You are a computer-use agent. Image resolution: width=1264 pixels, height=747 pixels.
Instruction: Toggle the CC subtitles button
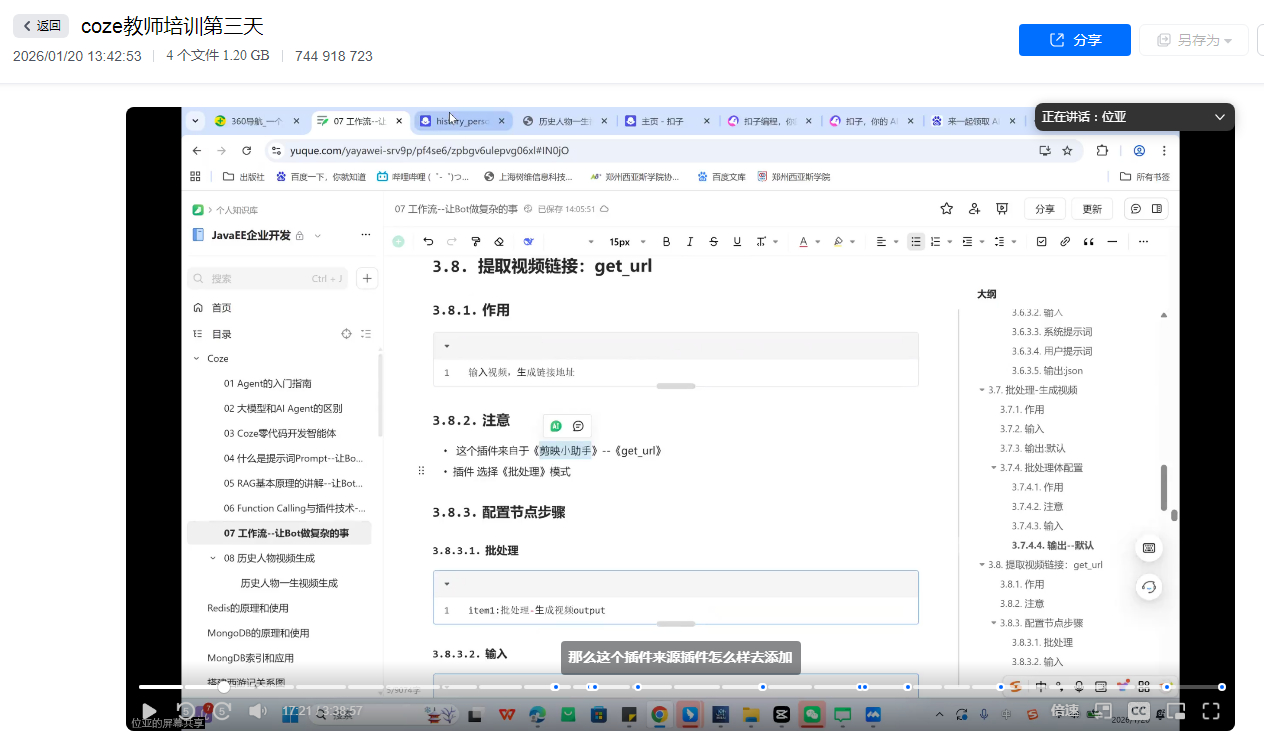point(1138,711)
